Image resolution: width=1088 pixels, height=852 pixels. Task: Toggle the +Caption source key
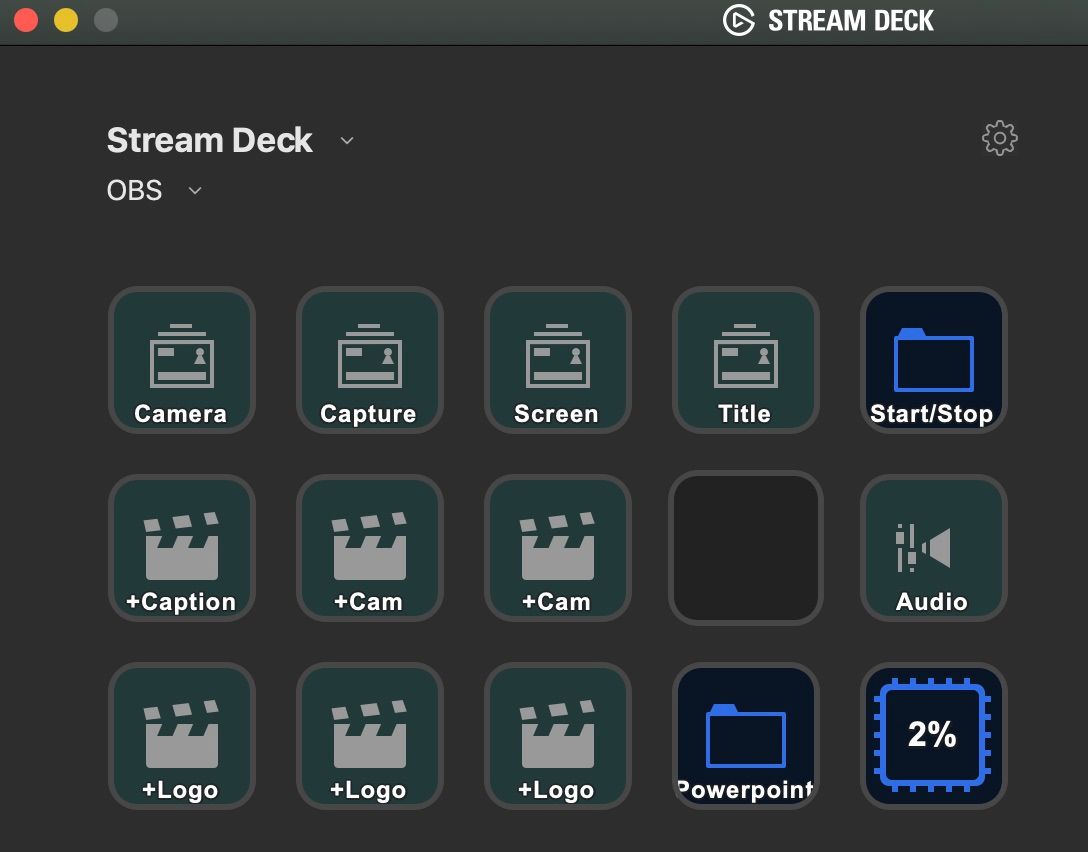pos(181,548)
